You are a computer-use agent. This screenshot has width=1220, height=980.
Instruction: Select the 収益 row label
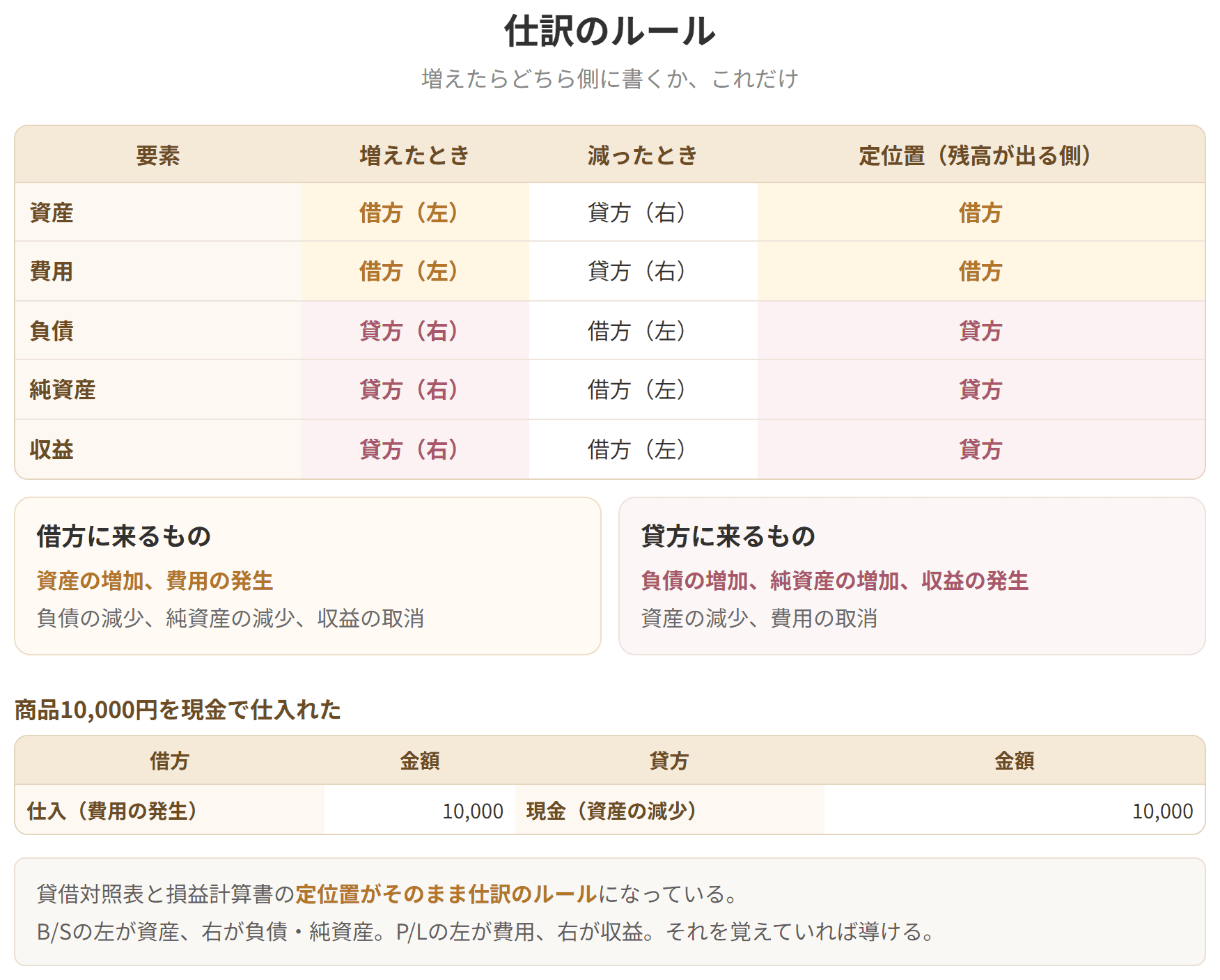click(x=52, y=449)
